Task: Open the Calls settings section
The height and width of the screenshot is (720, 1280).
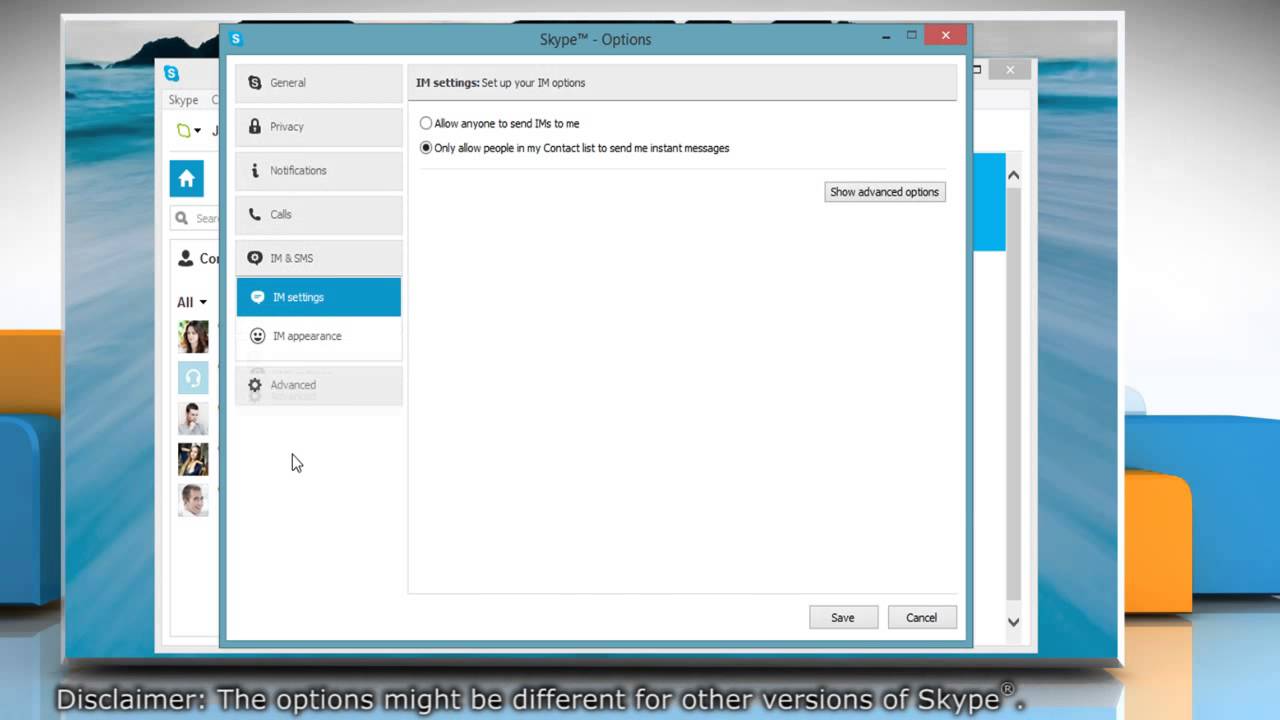Action: click(319, 215)
